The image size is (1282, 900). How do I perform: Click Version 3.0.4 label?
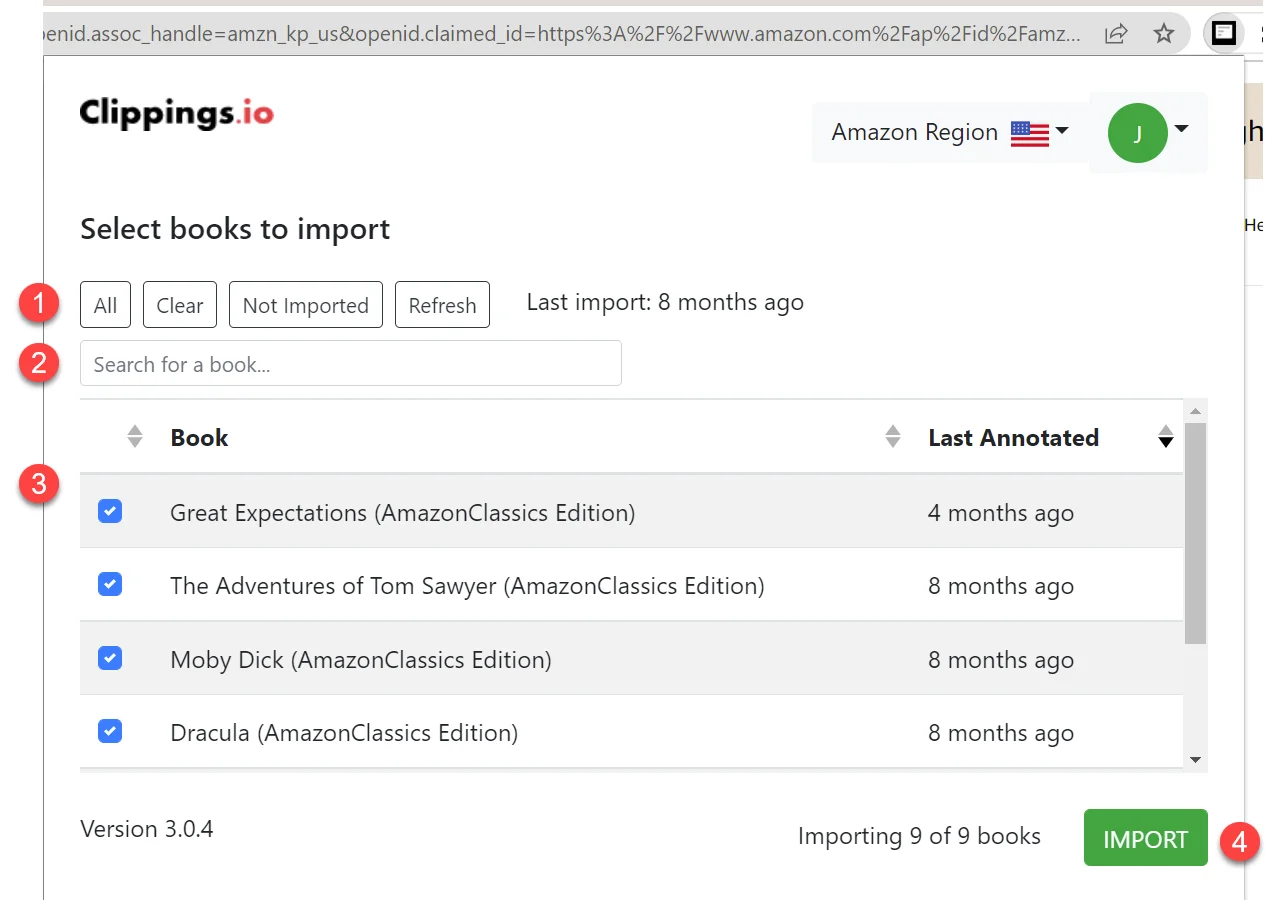(x=147, y=829)
